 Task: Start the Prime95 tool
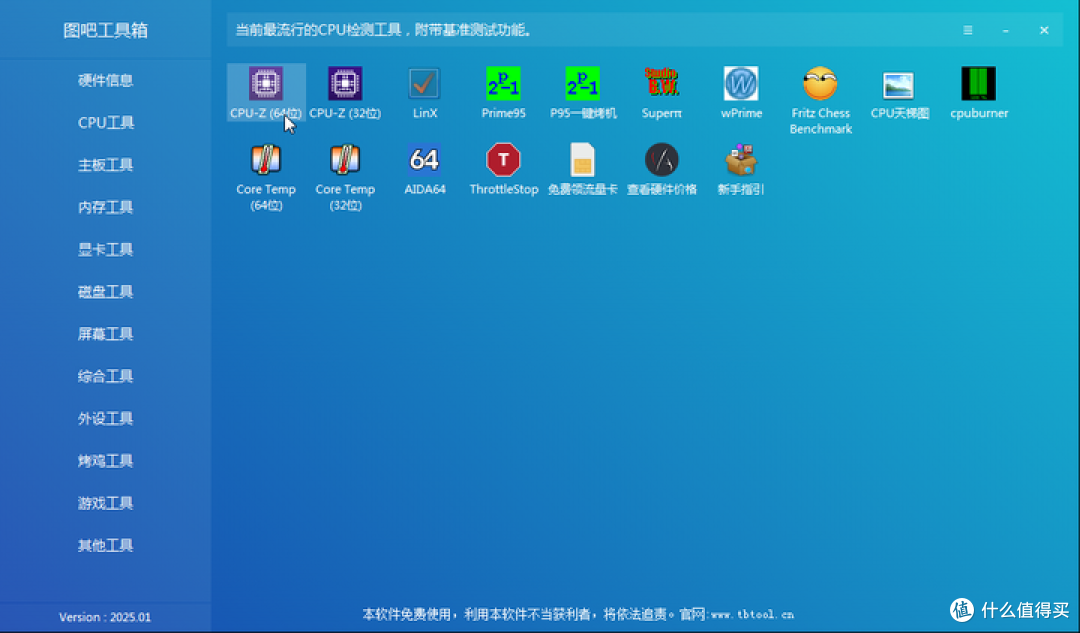pos(503,92)
